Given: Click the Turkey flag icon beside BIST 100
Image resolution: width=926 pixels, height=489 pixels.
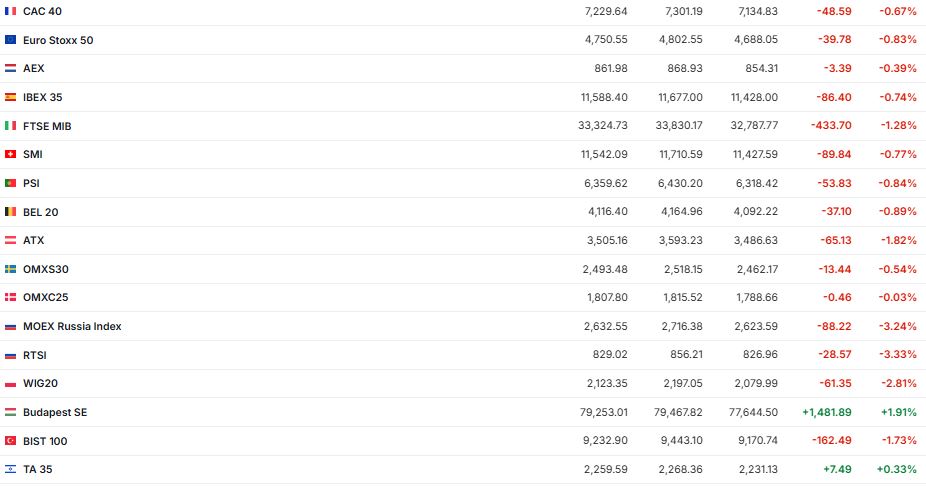Looking at the screenshot, I should click(x=10, y=441).
